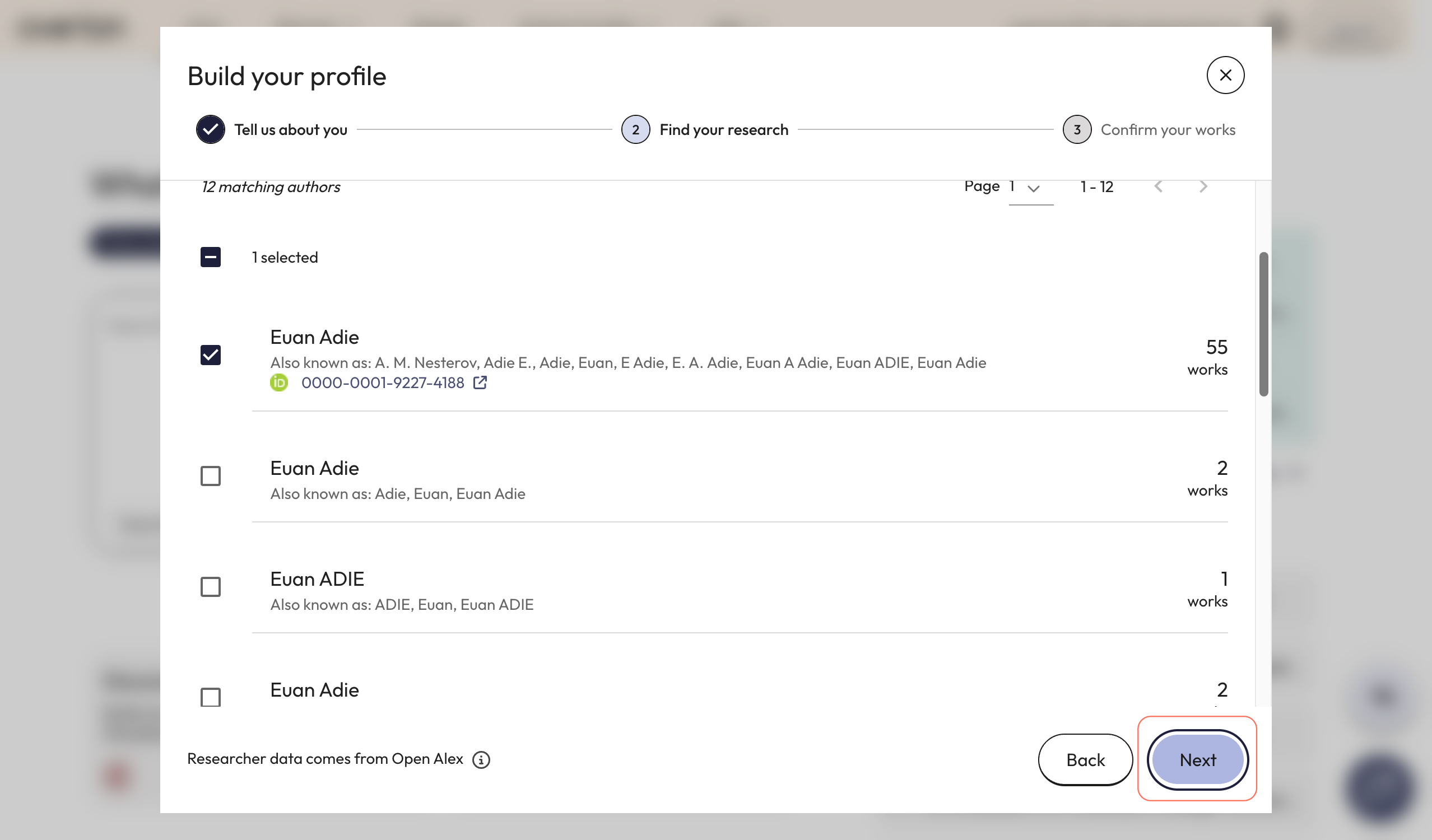Check Euan Adie known as Adie, Euan
1432x840 pixels.
point(210,476)
